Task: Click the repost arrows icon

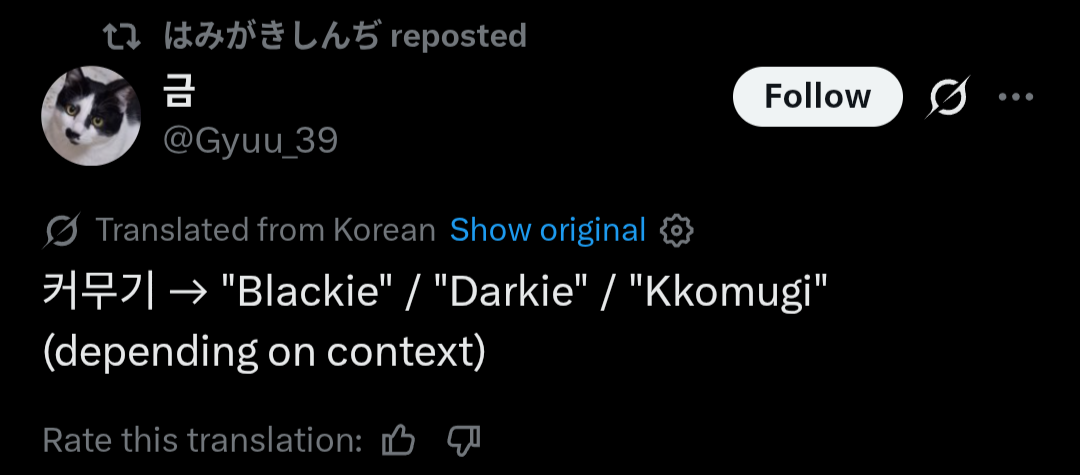Action: (x=124, y=37)
